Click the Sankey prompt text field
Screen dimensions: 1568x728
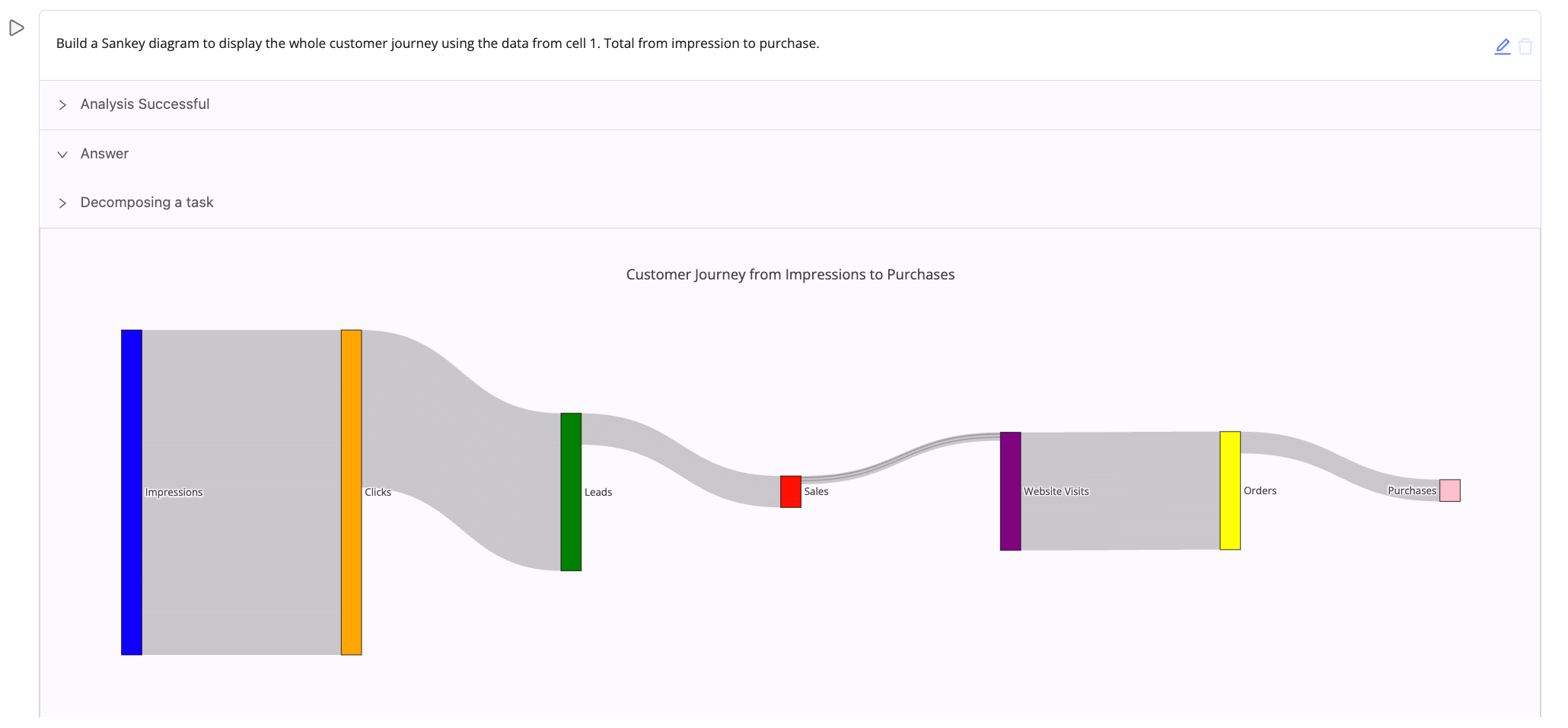[x=437, y=43]
